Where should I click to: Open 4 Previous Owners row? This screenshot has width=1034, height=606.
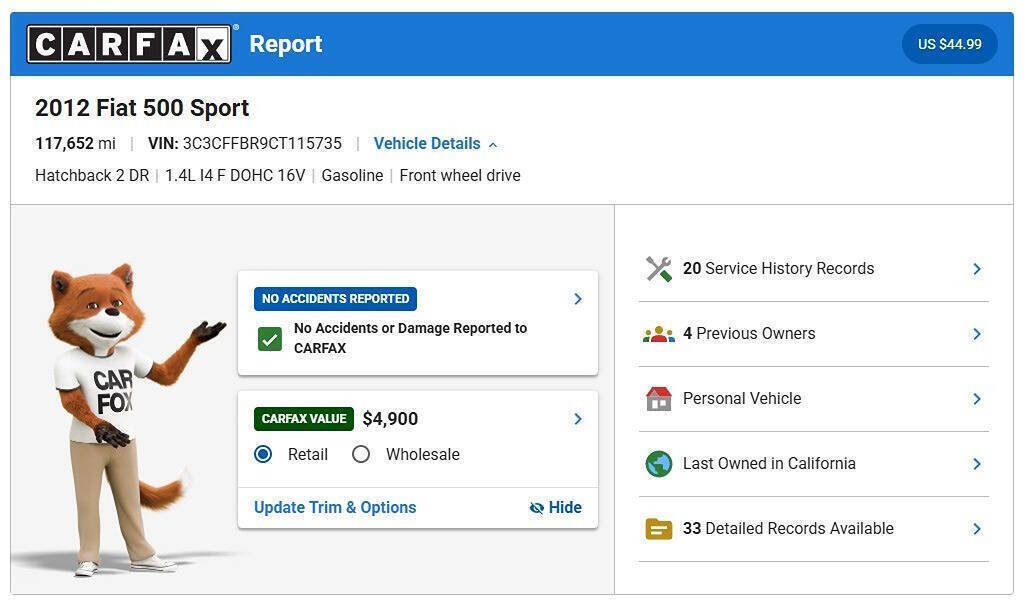click(x=814, y=334)
